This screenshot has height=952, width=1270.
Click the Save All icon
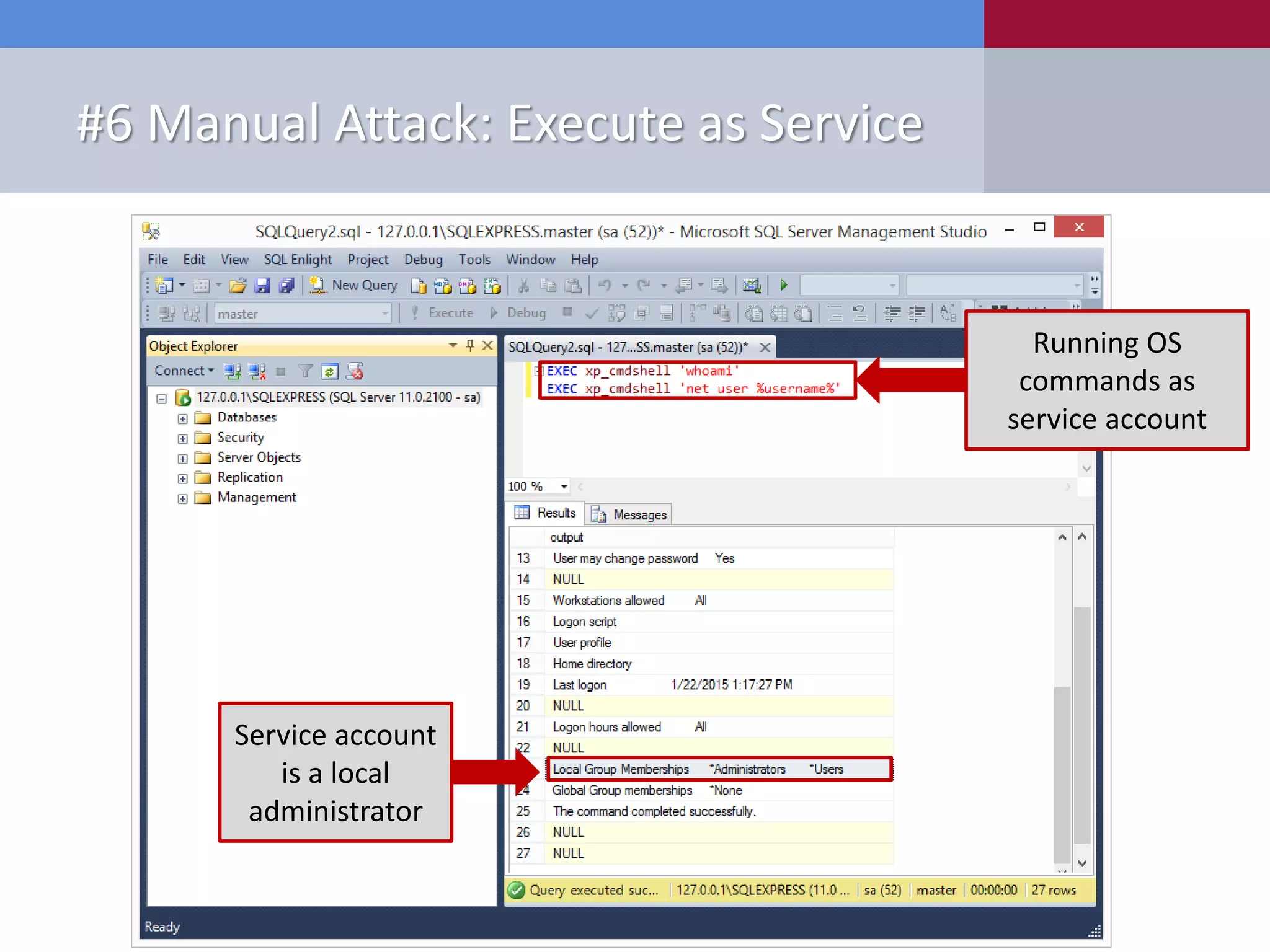[286, 285]
